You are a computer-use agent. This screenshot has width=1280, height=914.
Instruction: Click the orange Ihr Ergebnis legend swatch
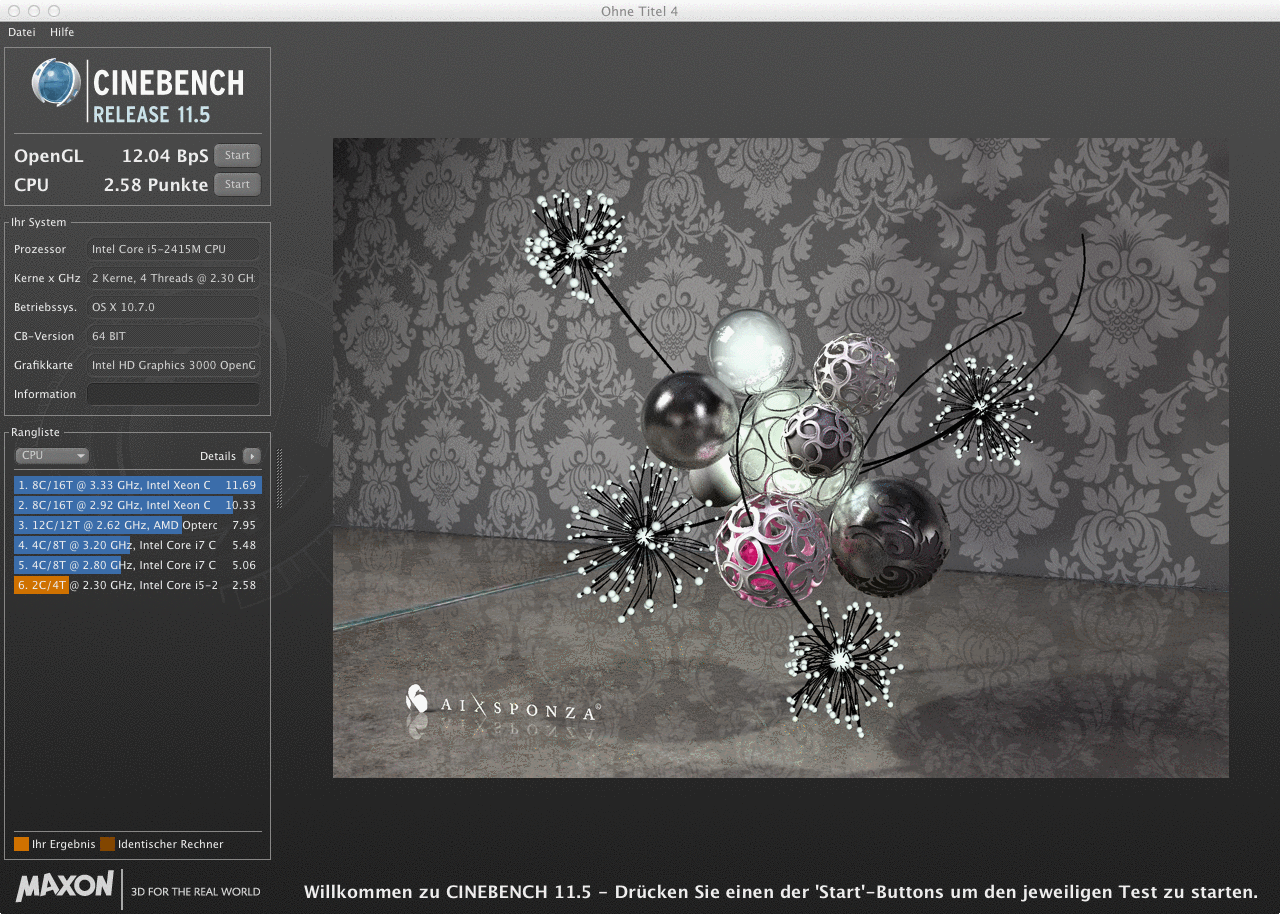[21, 844]
